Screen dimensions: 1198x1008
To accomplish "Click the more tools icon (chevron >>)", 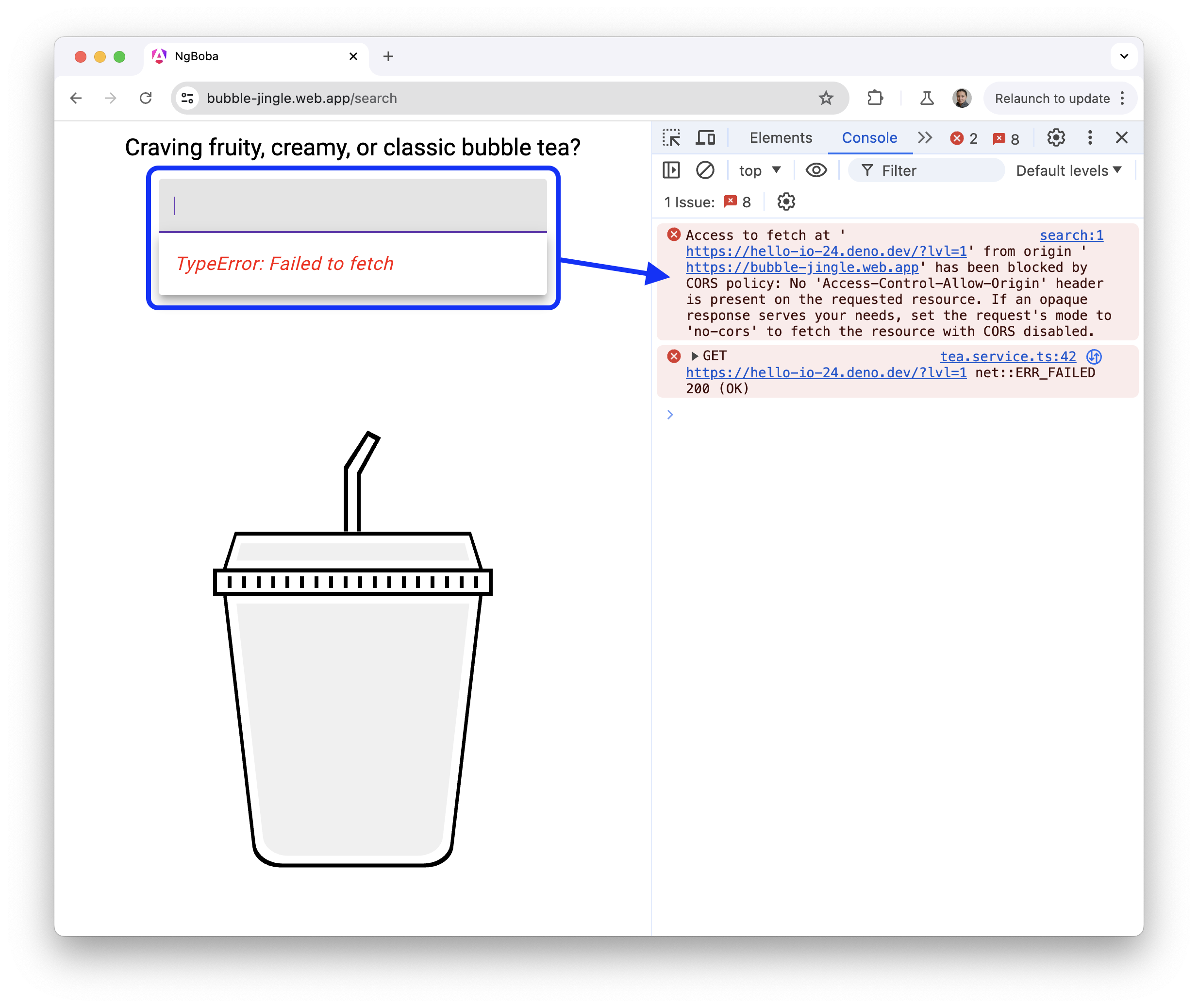I will 925,137.
